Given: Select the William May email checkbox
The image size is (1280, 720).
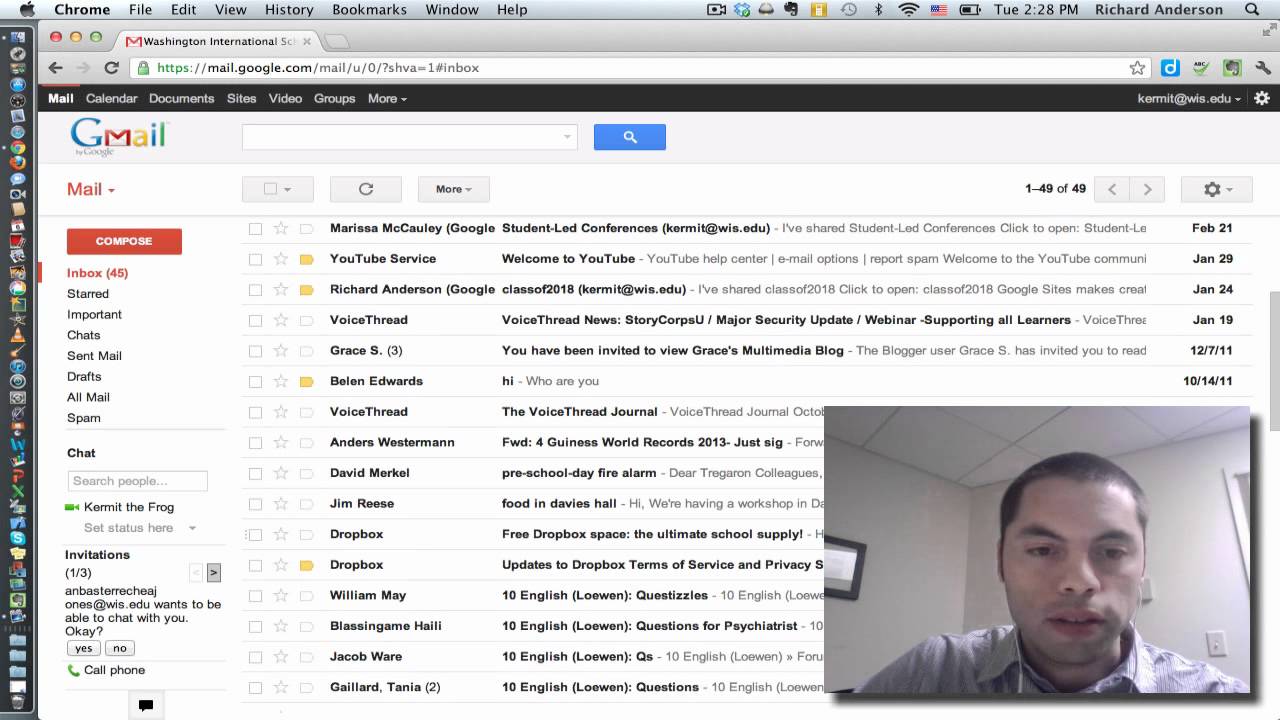Looking at the screenshot, I should [x=255, y=595].
